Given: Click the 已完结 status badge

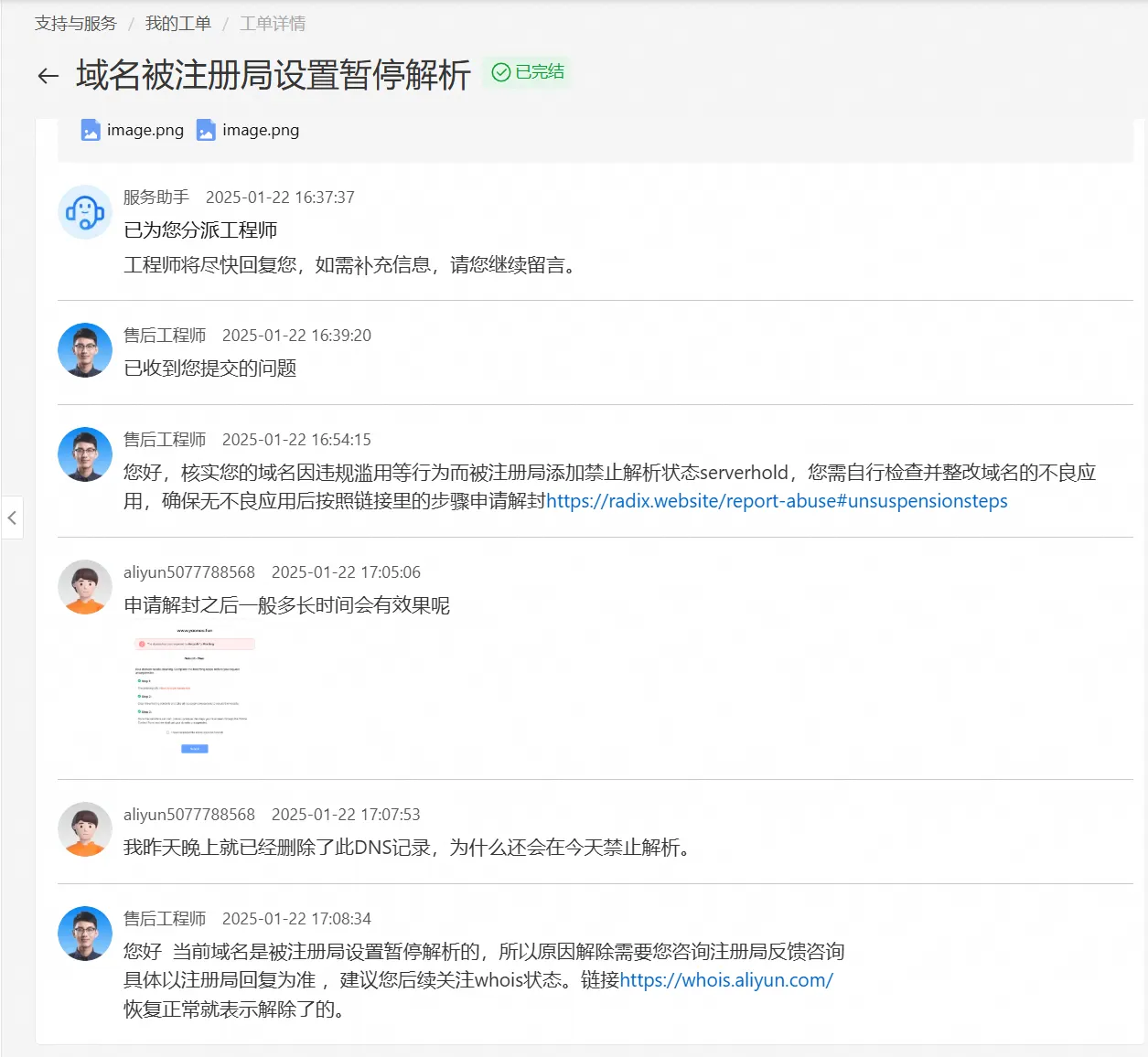Looking at the screenshot, I should pos(528,71).
